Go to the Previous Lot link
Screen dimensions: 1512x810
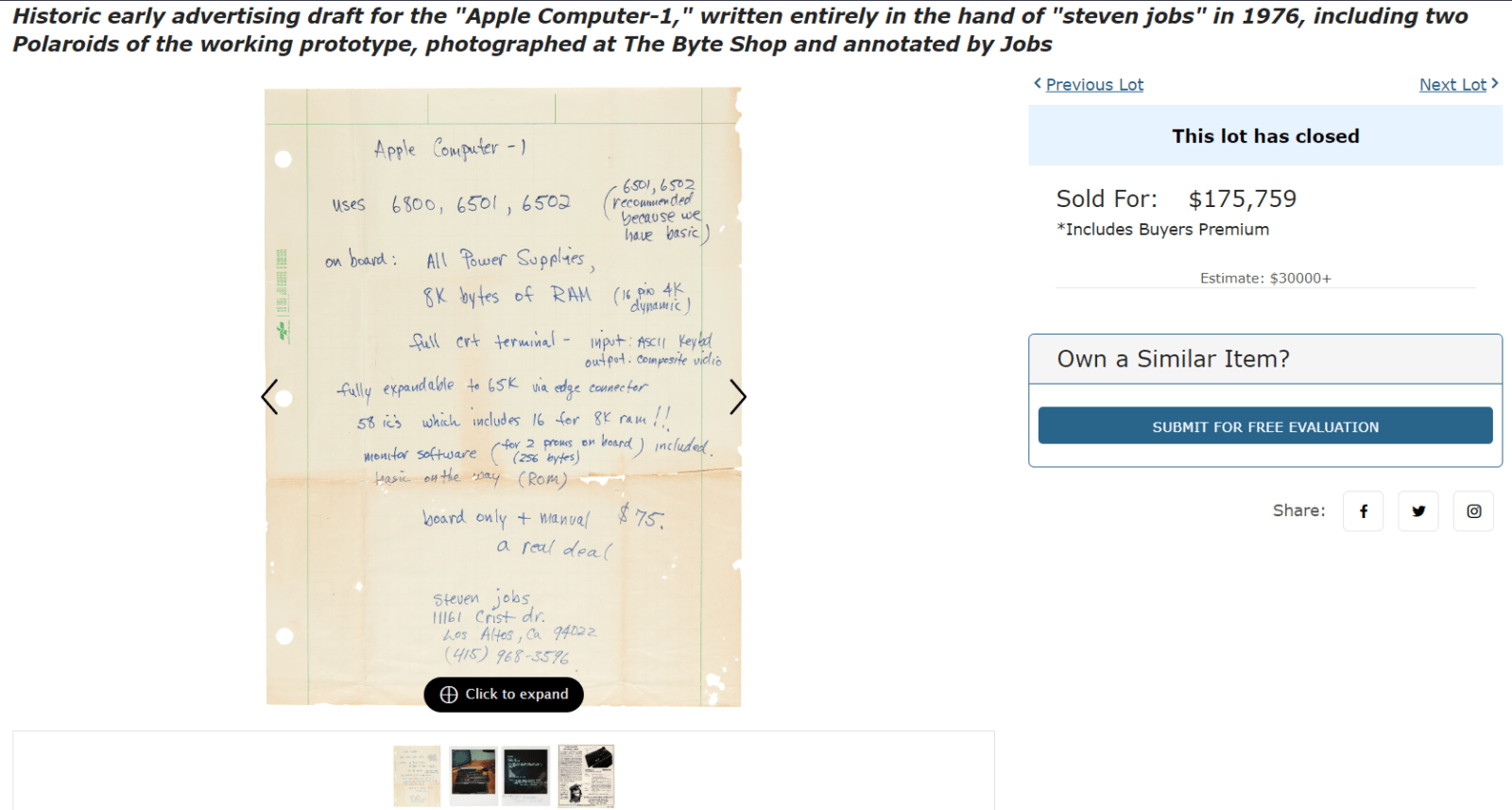[1094, 84]
